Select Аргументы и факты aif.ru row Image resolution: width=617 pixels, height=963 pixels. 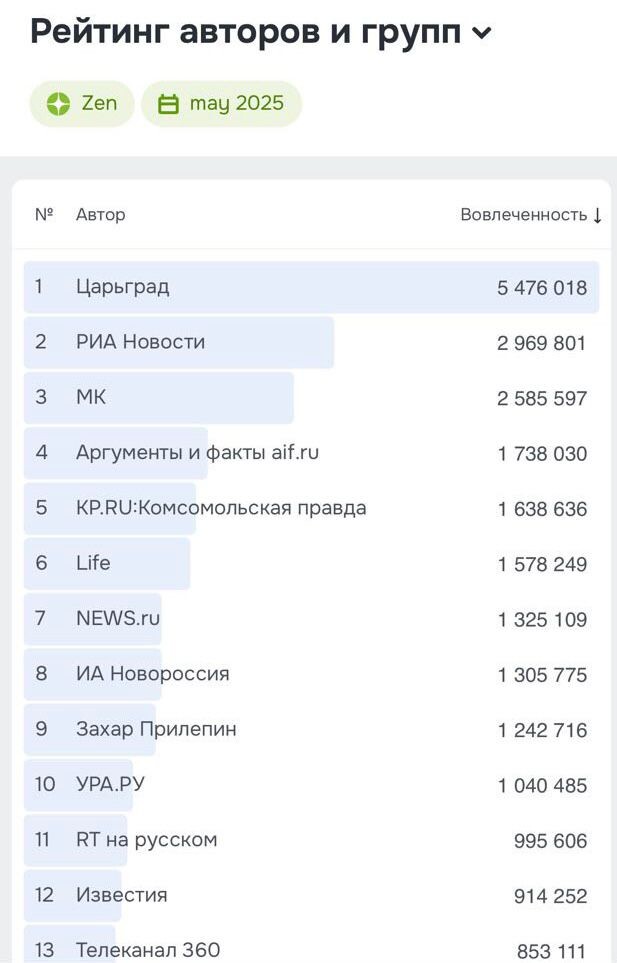pos(311,453)
